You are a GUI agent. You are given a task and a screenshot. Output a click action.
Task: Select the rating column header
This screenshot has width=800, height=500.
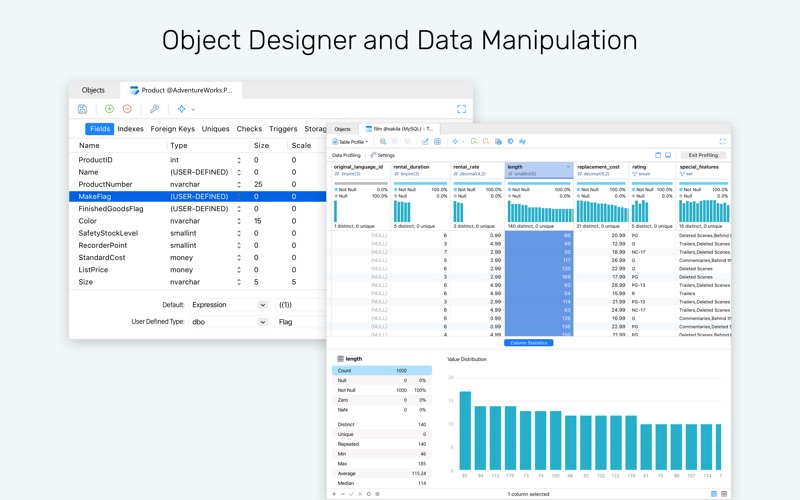coord(651,170)
